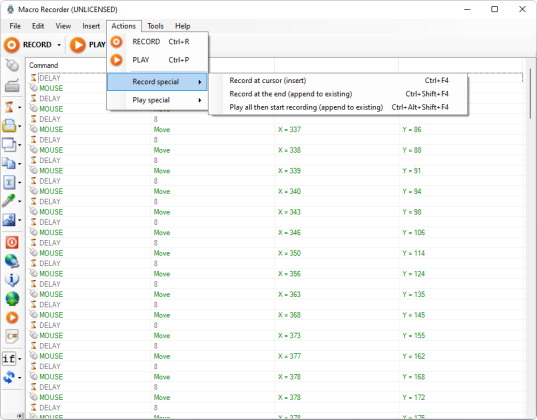Select the Record special submenu entry
The height and width of the screenshot is (420, 537).
[x=157, y=82]
